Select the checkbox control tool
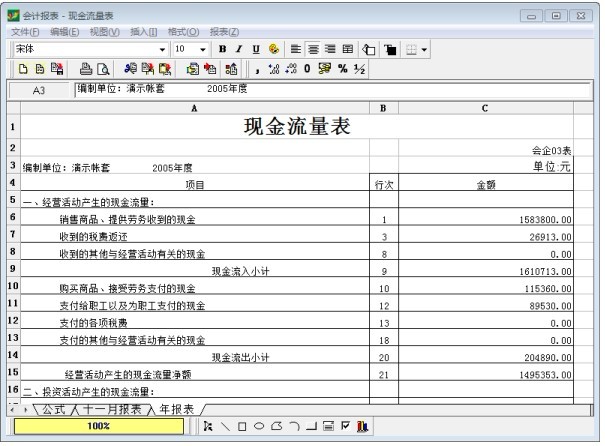 coord(345,426)
